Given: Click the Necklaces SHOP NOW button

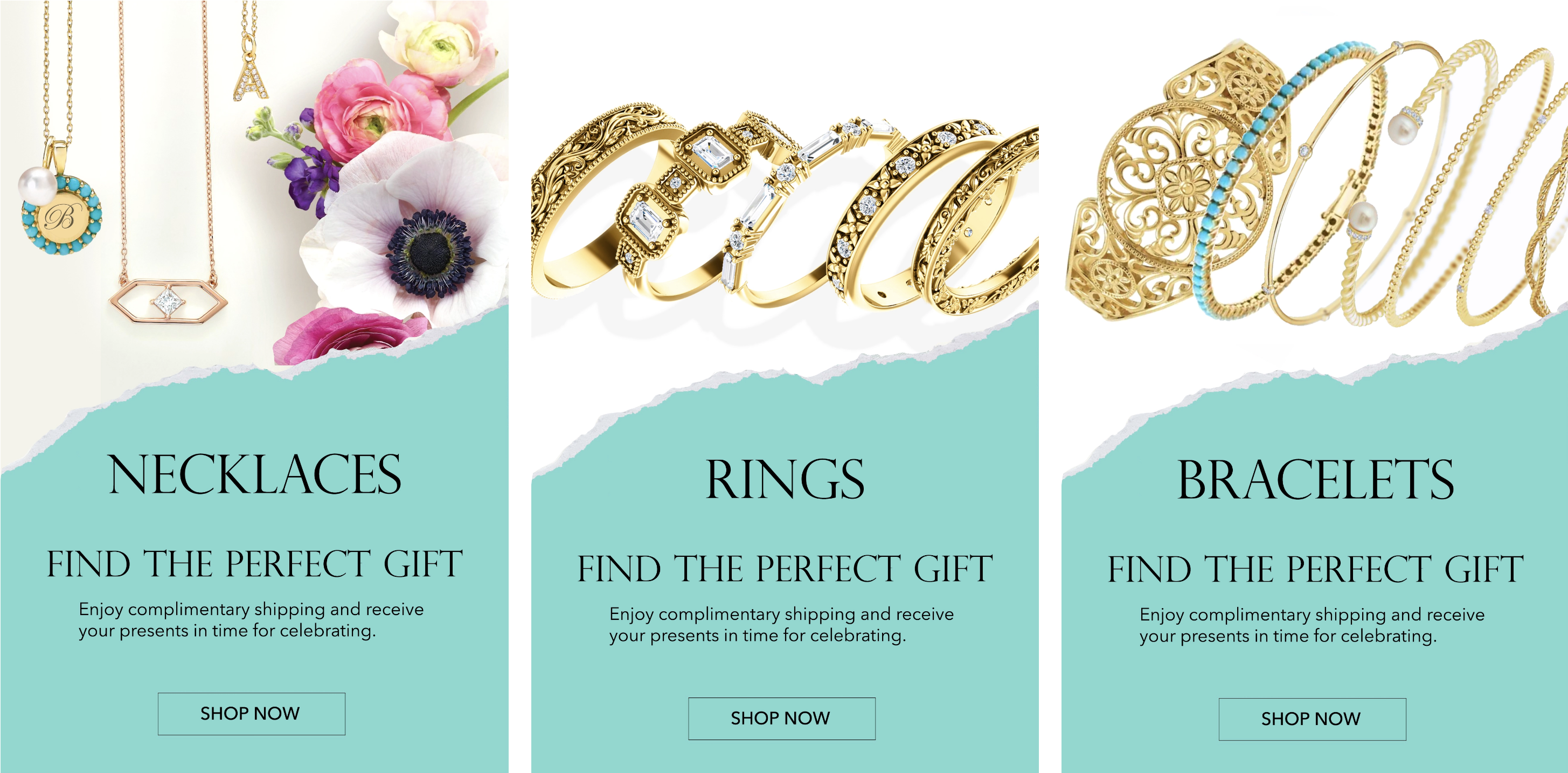Looking at the screenshot, I should coord(252,713).
